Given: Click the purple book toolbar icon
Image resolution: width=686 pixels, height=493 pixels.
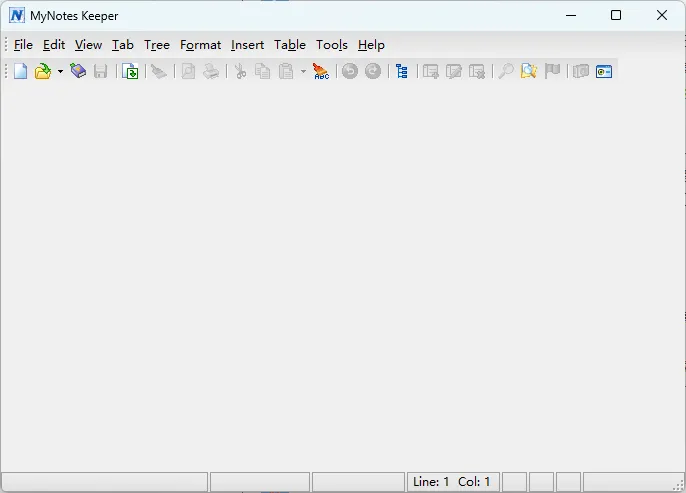Looking at the screenshot, I should pos(78,71).
